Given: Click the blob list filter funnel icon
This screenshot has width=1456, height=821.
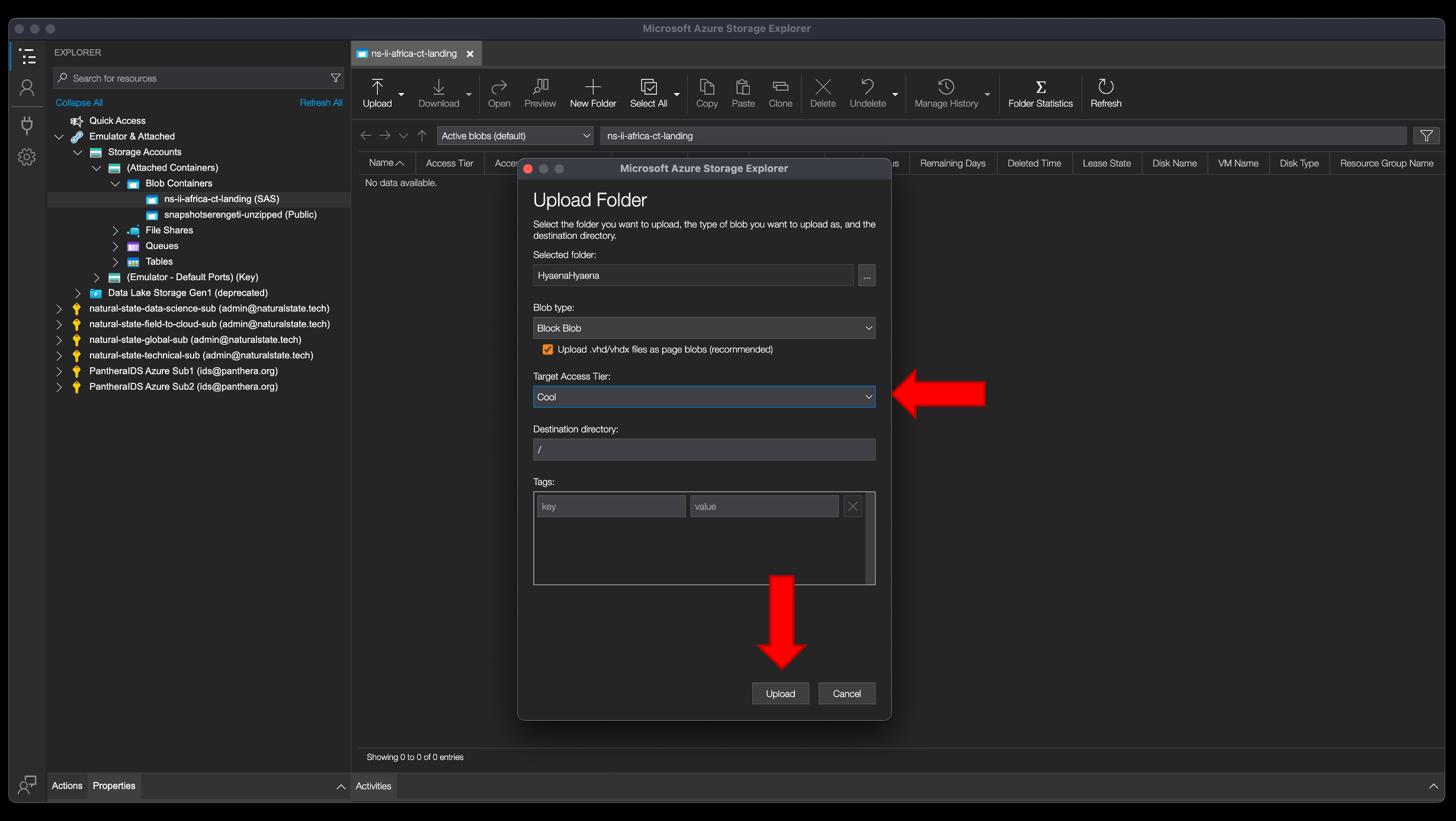Looking at the screenshot, I should pos(1426,136).
